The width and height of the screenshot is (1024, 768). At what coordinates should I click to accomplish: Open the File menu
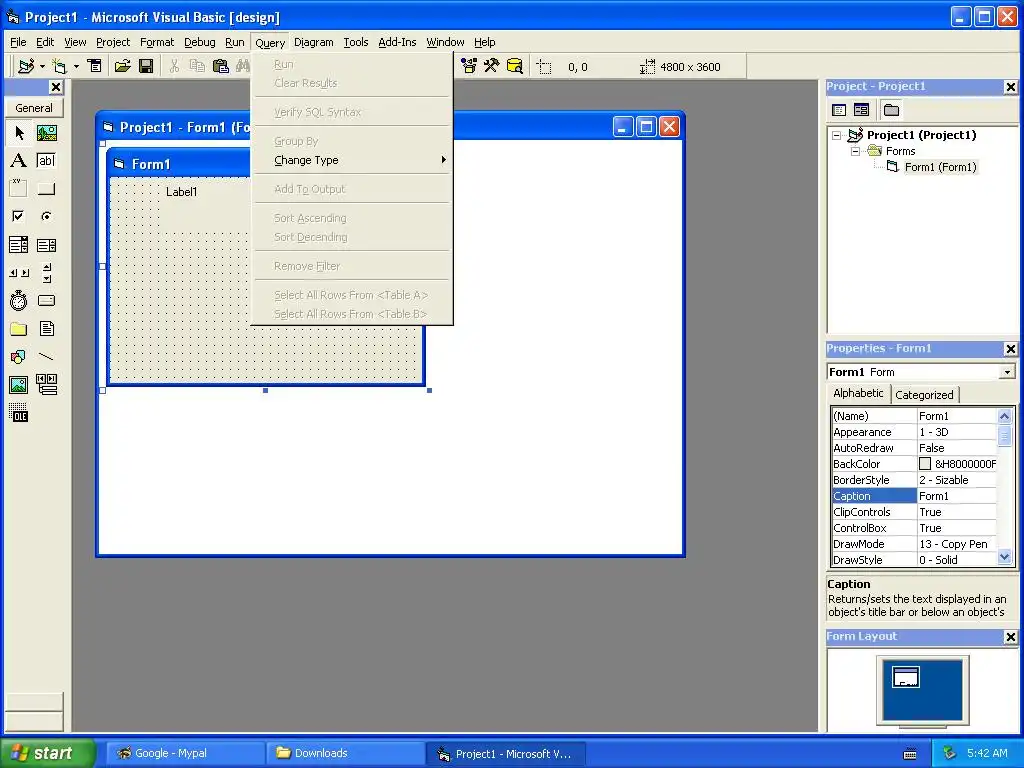(x=18, y=42)
